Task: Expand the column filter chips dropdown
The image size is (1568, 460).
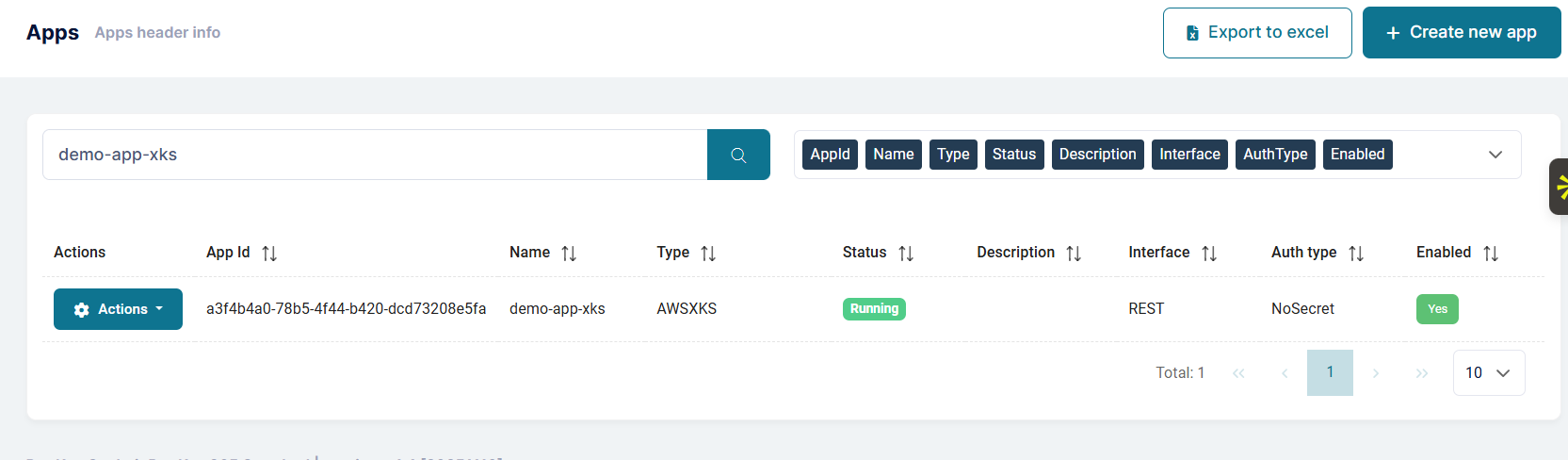Action: (1495, 155)
